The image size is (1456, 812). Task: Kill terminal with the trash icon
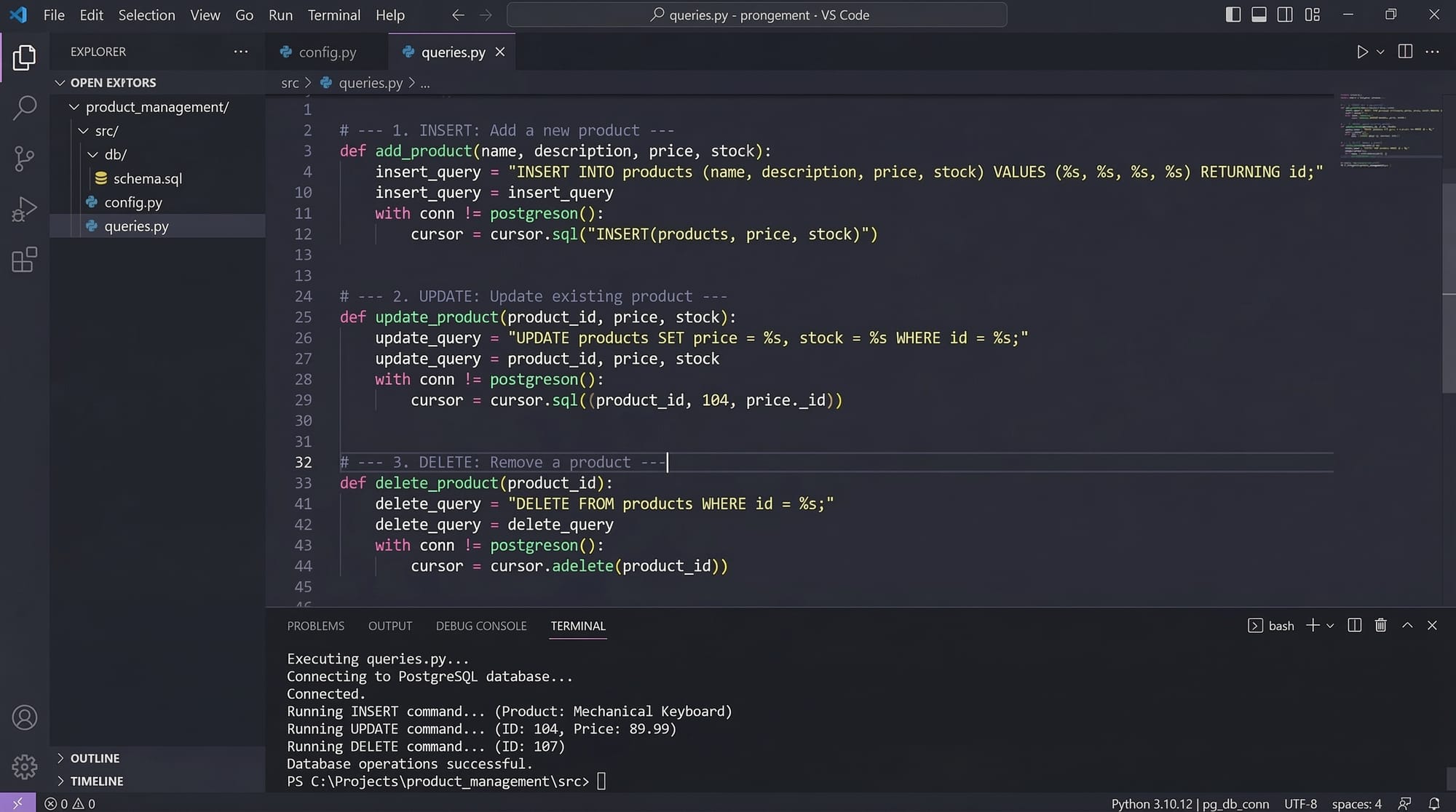coord(1380,626)
